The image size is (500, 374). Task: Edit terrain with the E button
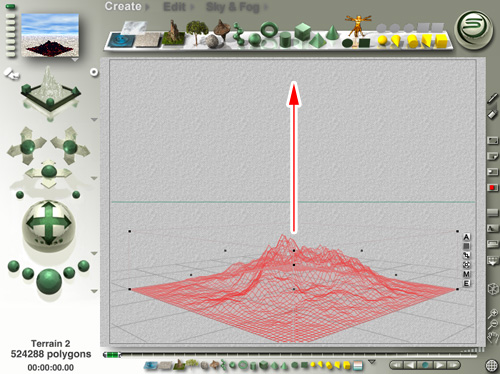pos(466,283)
